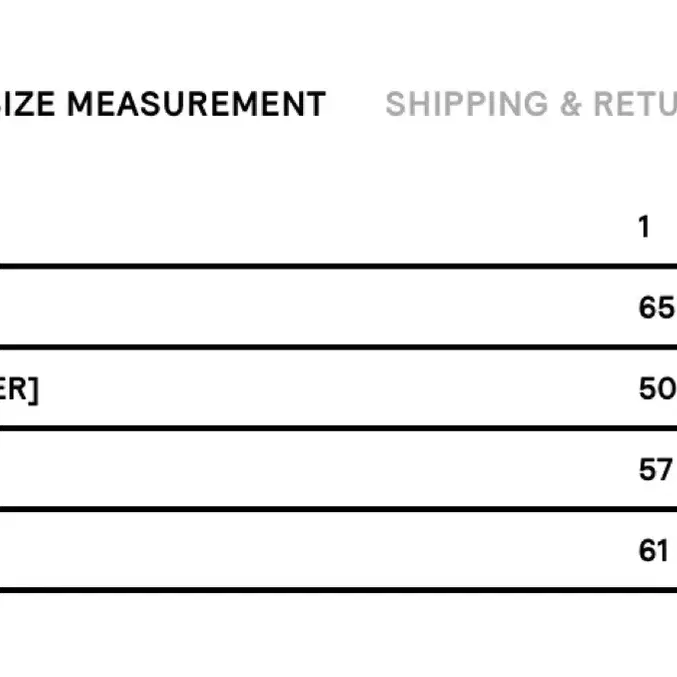Click the word SHIPPING in the grey tab

click(x=467, y=104)
